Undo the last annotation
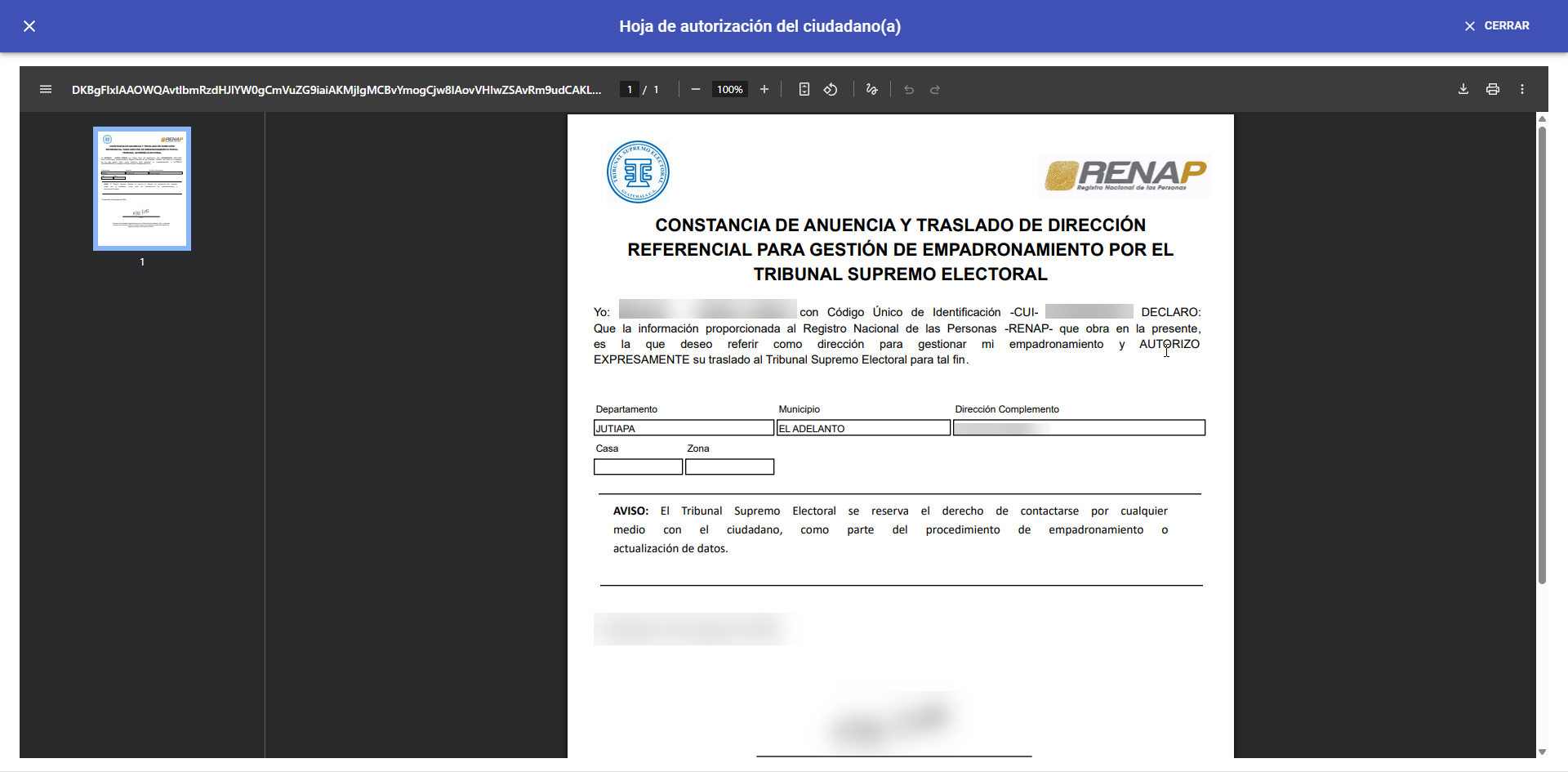 909,89
